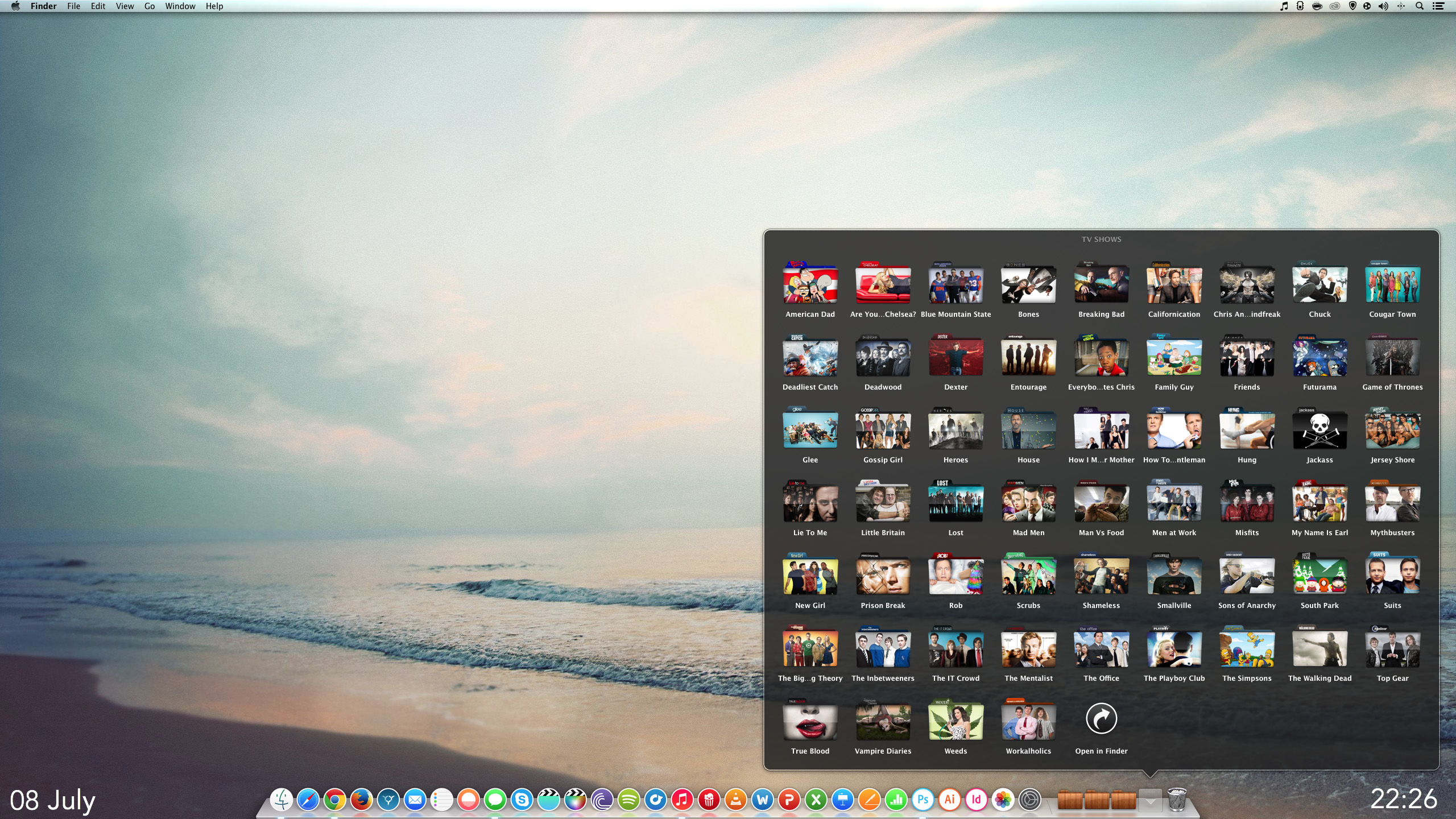Launch Messages from the dock

click(x=495, y=800)
